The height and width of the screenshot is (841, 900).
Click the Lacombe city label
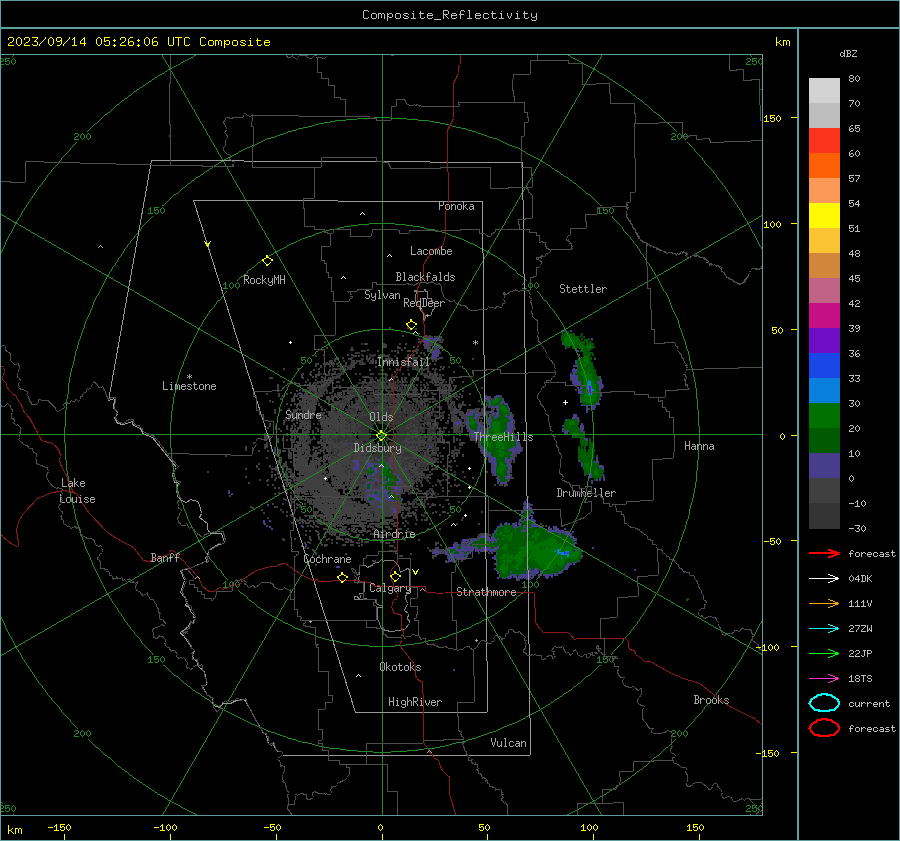click(431, 251)
